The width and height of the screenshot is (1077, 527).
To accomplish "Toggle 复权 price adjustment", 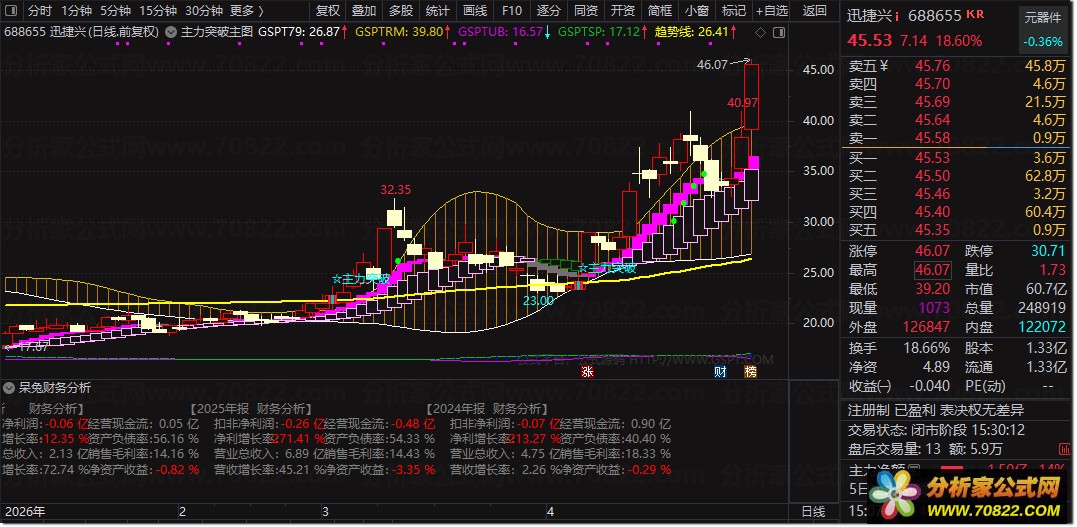I will pos(328,11).
